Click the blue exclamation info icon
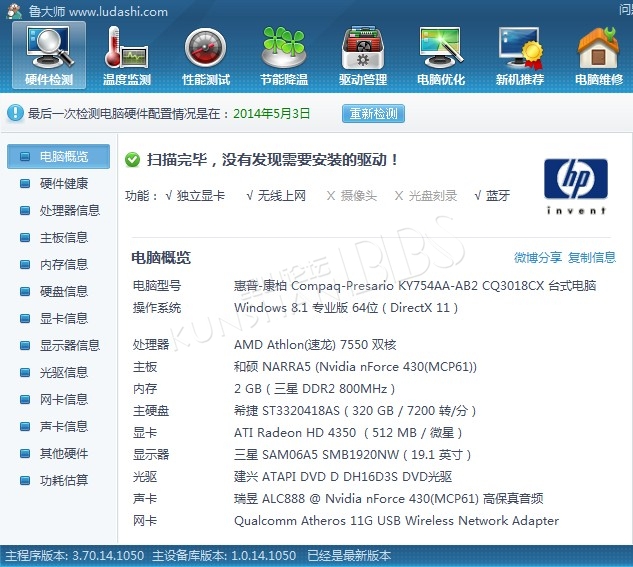The image size is (633, 567). pyautogui.click(x=15, y=113)
